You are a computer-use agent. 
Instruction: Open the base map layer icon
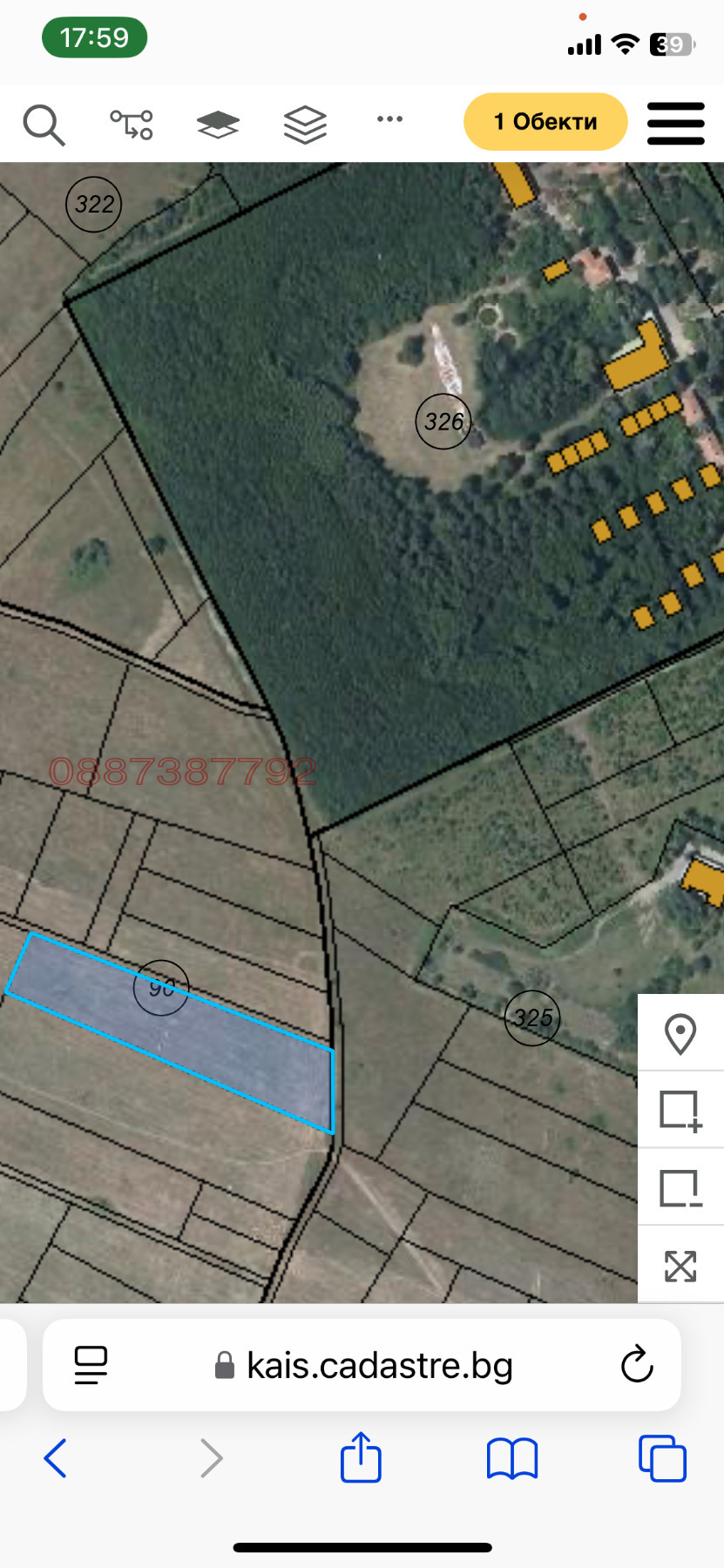click(218, 124)
